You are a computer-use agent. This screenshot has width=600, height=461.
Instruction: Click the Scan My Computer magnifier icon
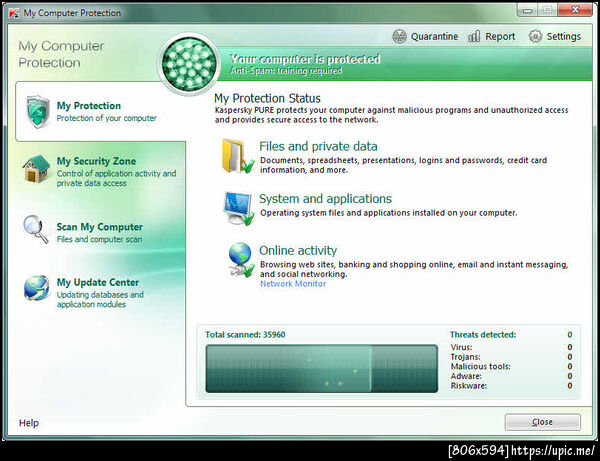click(36, 229)
